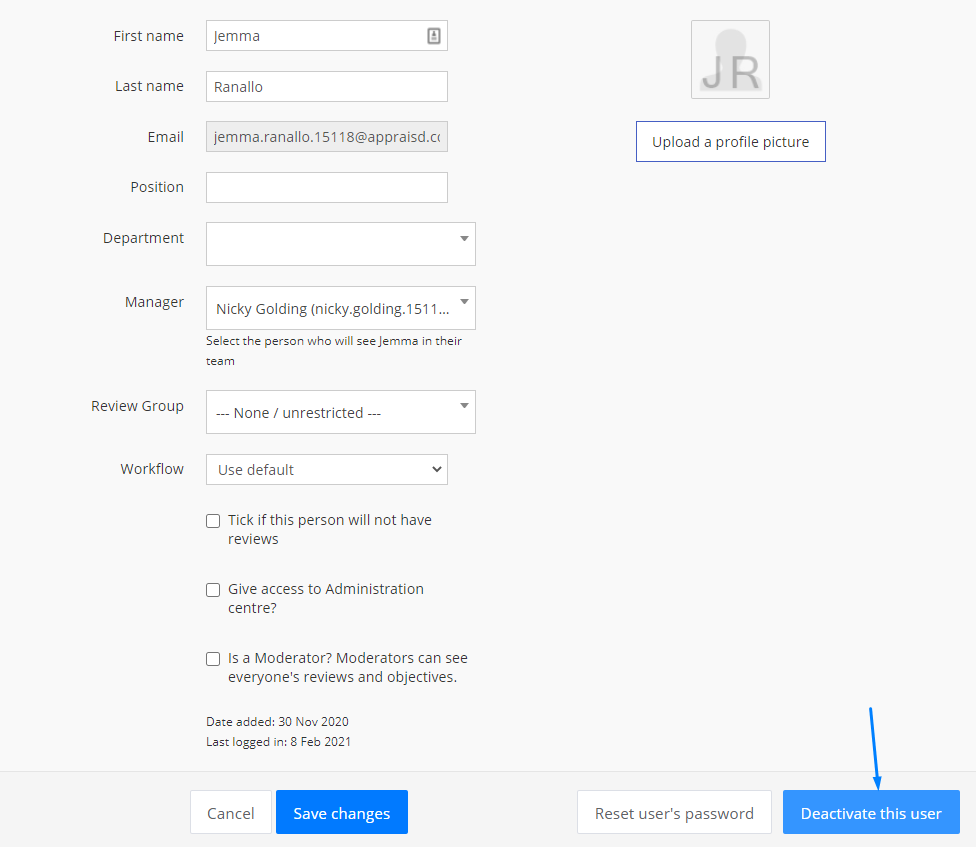Click the Review Group dropdown arrow
The width and height of the screenshot is (976, 847).
pos(464,406)
